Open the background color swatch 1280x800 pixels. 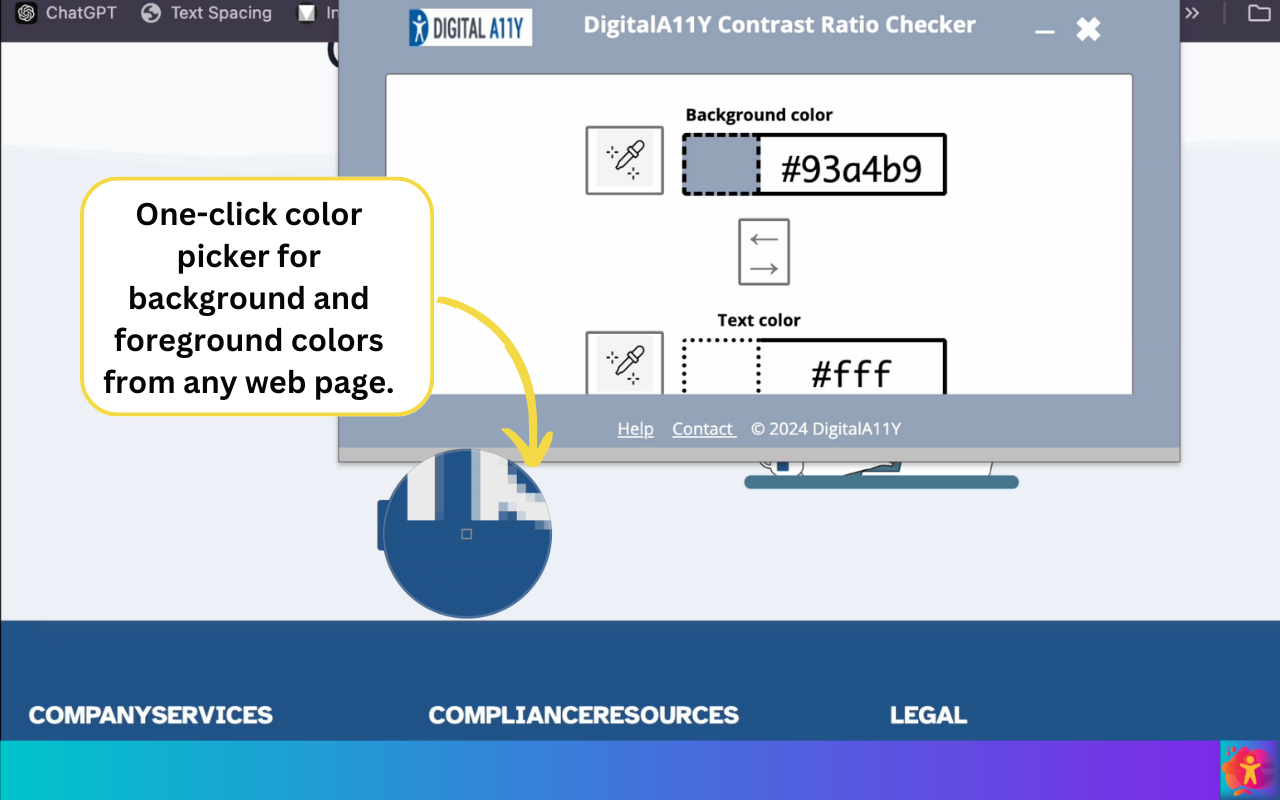click(x=721, y=164)
